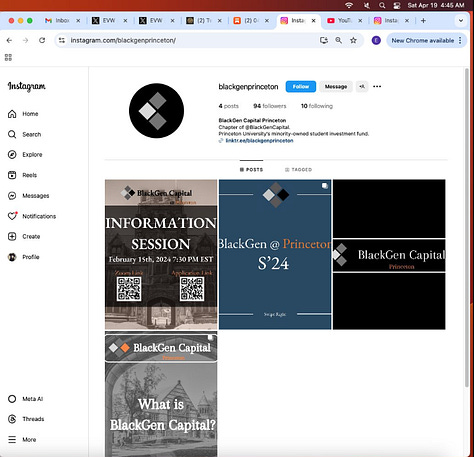Create a new post from the sidebar
The image size is (474, 457).
(x=24, y=237)
